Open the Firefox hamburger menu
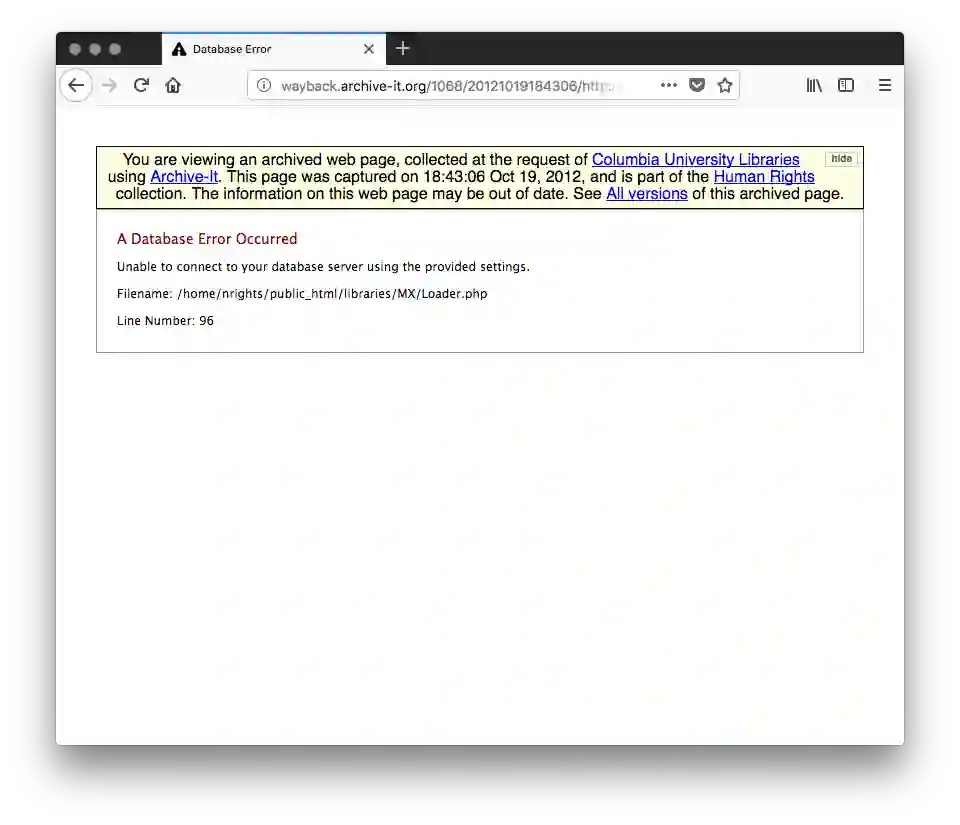 point(885,85)
